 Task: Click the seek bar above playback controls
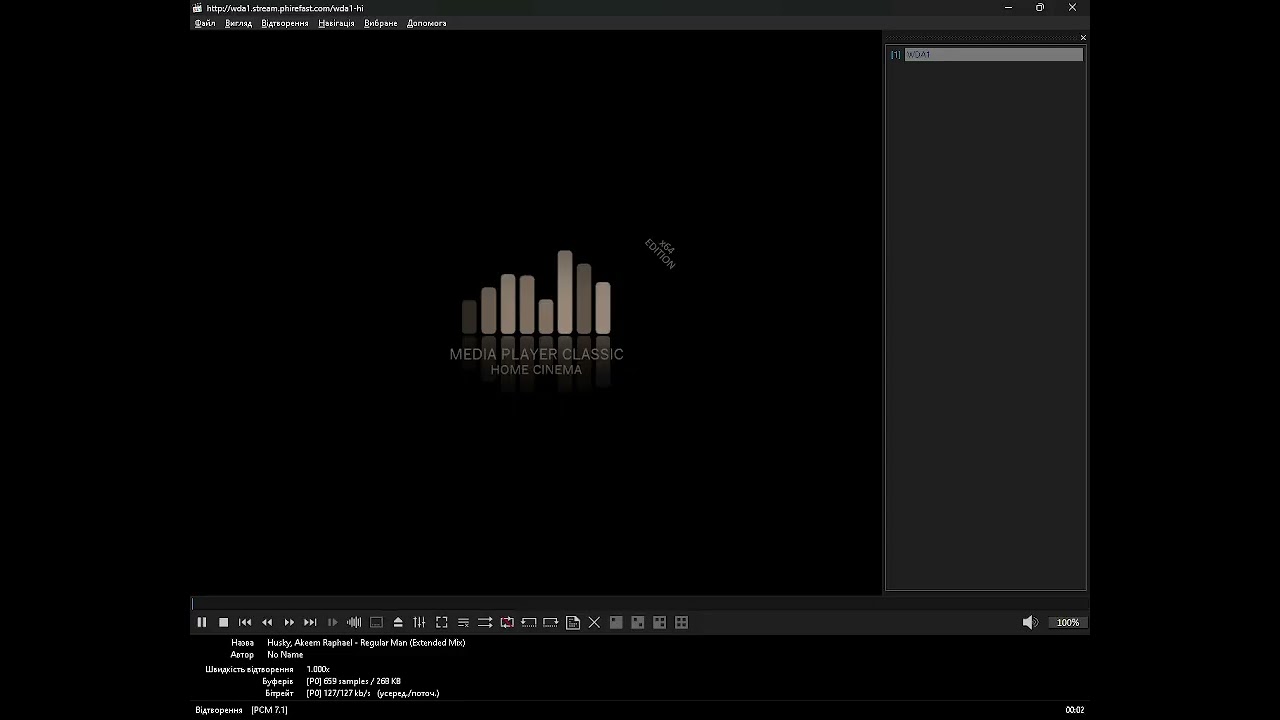click(x=640, y=603)
